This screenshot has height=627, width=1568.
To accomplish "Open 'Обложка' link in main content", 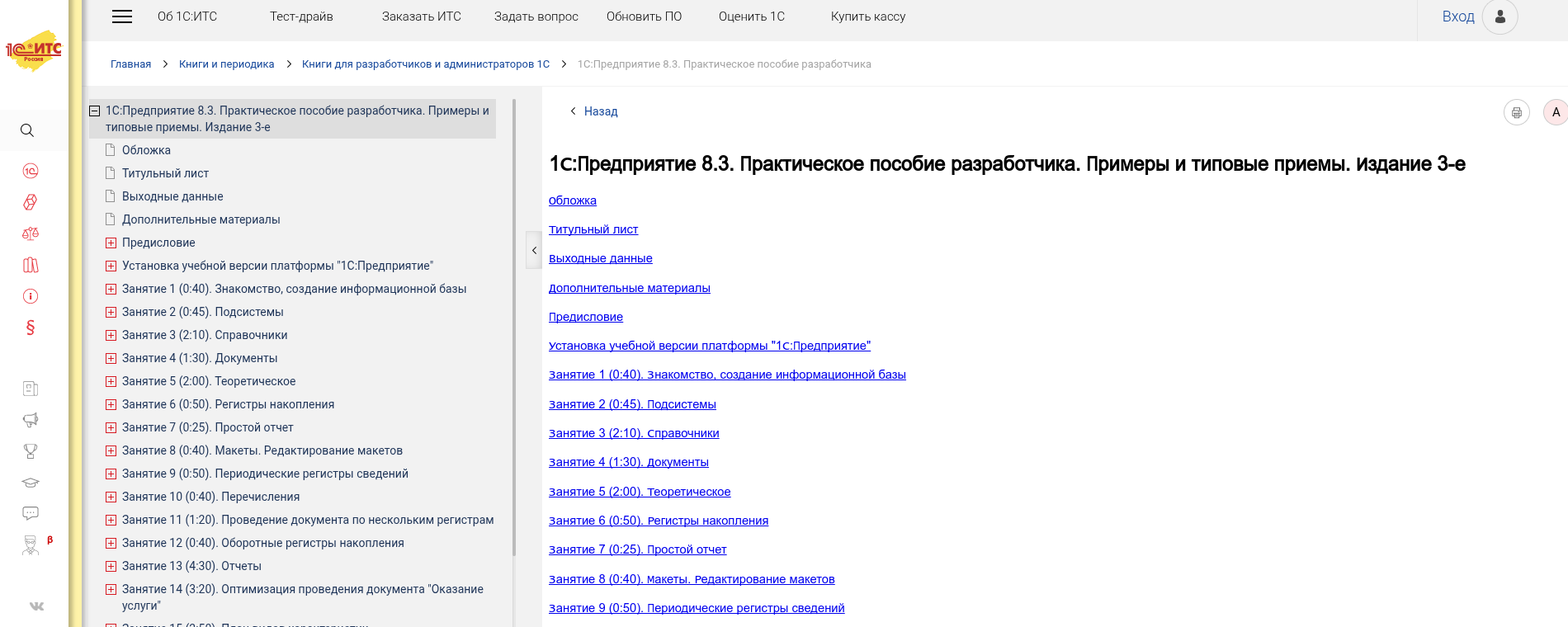I will pyautogui.click(x=573, y=200).
